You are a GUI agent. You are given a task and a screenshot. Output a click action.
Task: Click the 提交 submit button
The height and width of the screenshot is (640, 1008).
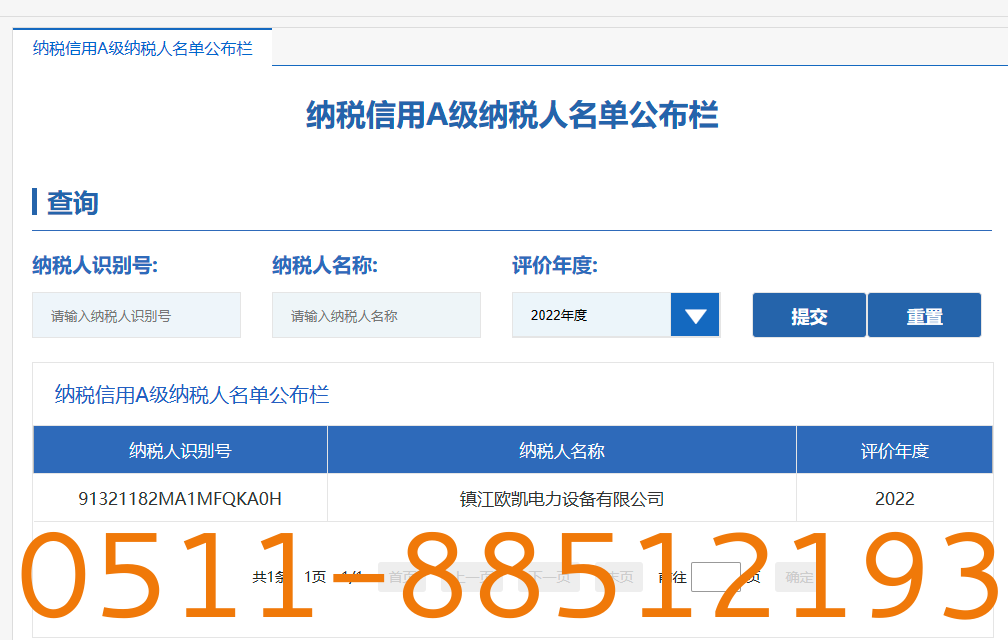(x=809, y=316)
